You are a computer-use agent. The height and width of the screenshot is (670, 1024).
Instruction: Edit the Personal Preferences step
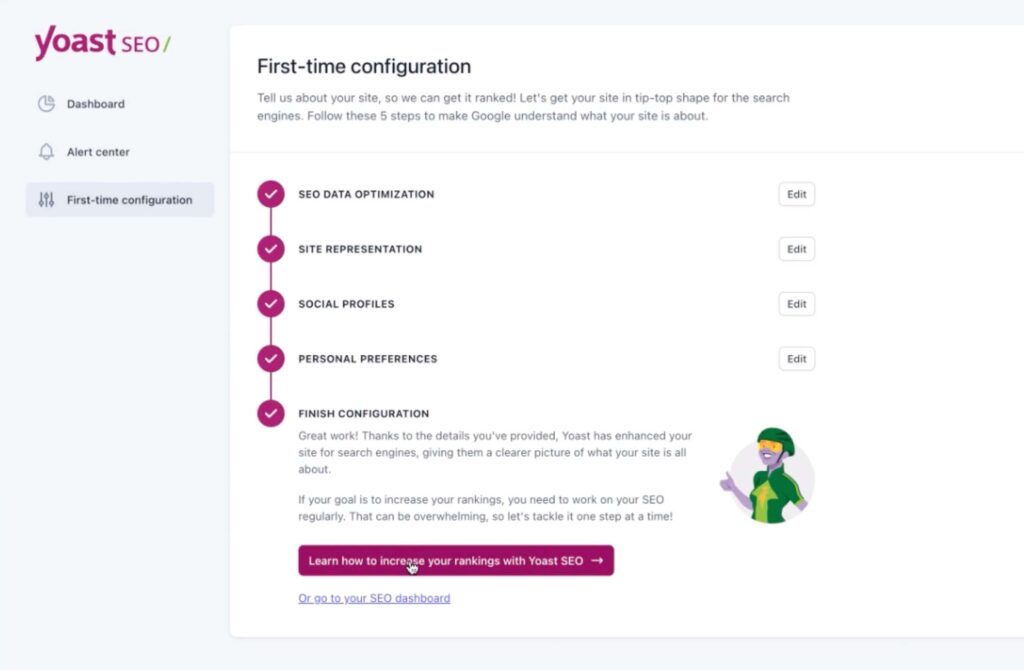click(x=796, y=359)
